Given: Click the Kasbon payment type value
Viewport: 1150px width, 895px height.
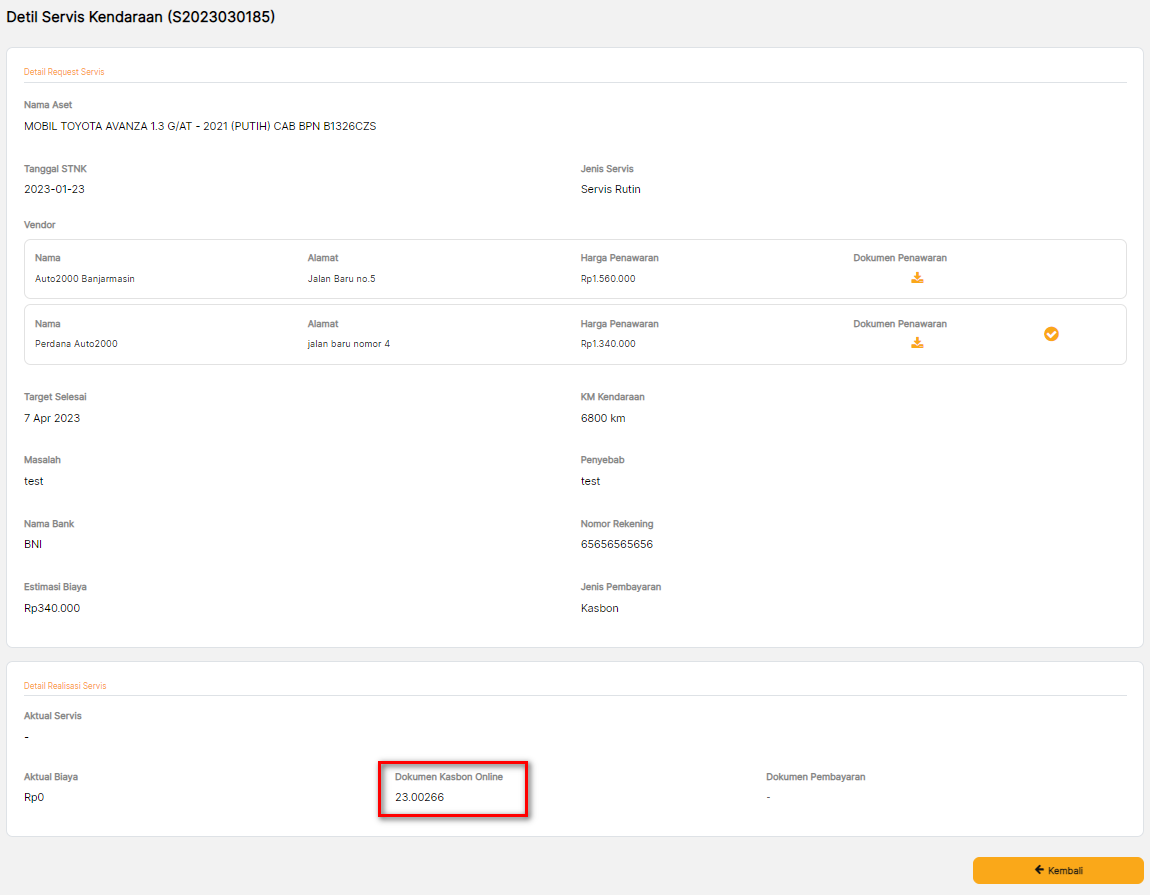Looking at the screenshot, I should (x=599, y=608).
